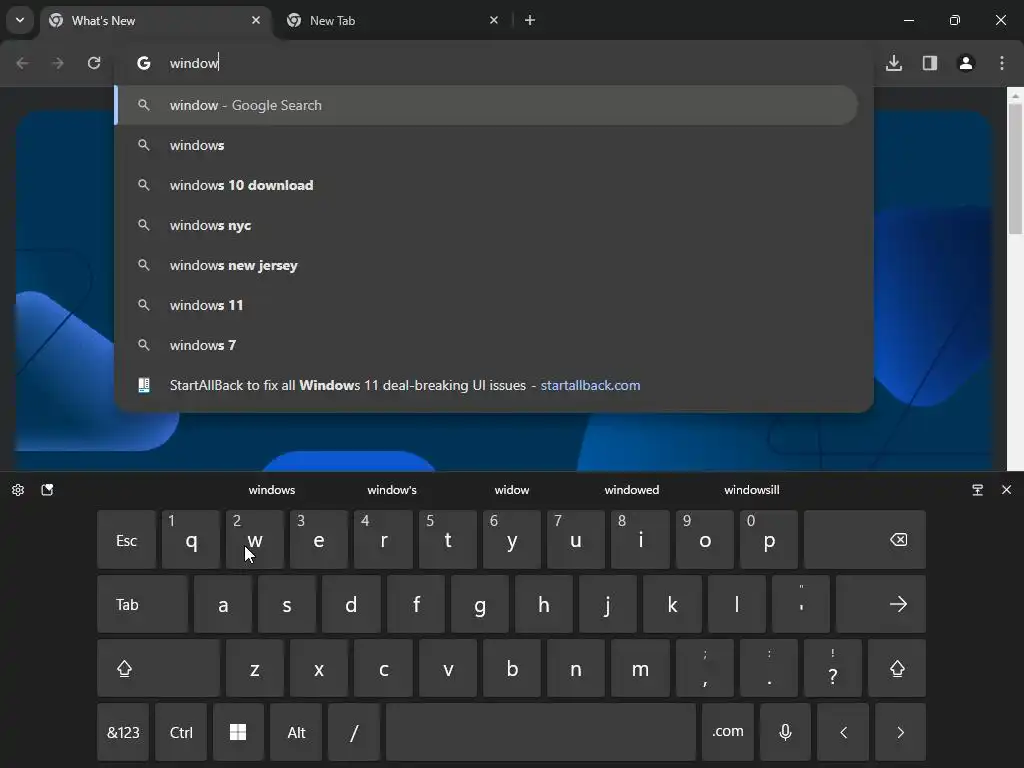Image resolution: width=1024 pixels, height=768 pixels.
Task: Open touch keyboard settings gear
Action: pyautogui.click(x=18, y=490)
